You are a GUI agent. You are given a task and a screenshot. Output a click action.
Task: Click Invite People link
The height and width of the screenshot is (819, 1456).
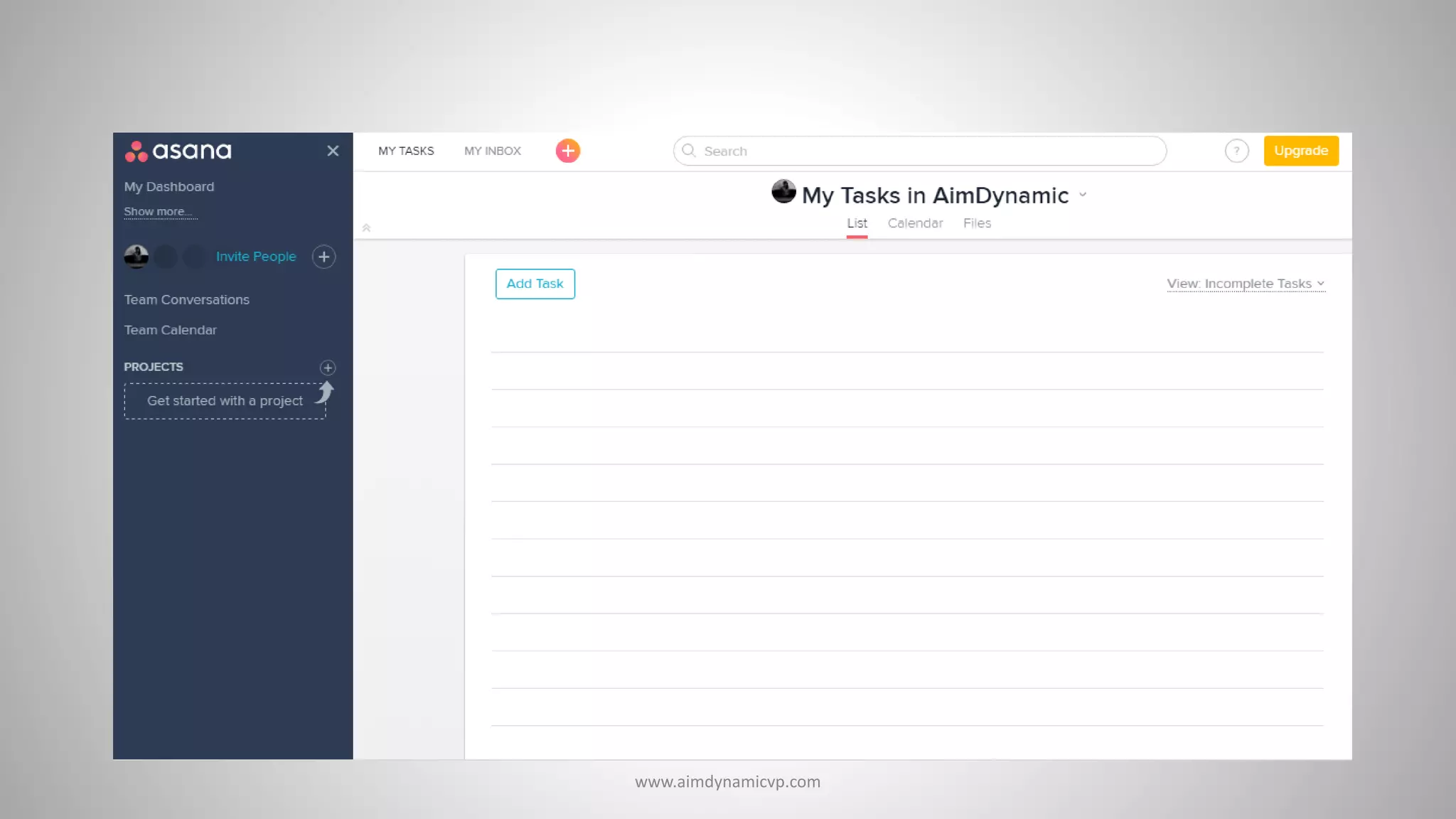[x=256, y=257]
